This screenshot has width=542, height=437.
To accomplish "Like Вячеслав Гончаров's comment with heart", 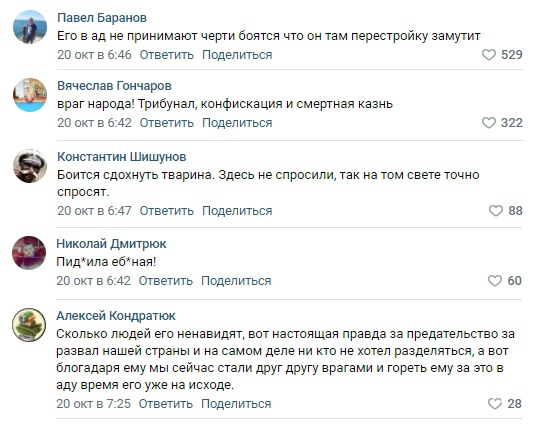I will click(489, 123).
